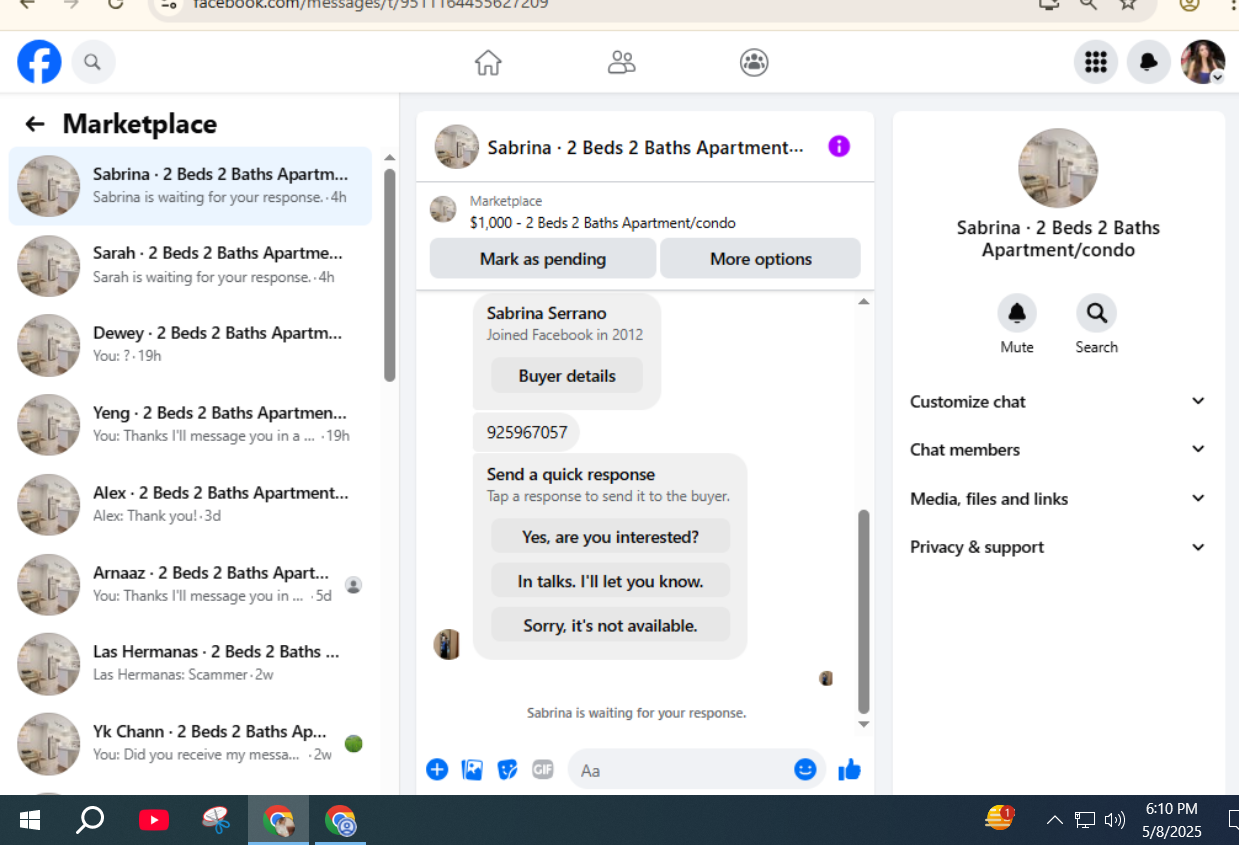The width and height of the screenshot is (1239, 845).
Task: Search in conversation magnifier icon
Action: pos(1096,314)
